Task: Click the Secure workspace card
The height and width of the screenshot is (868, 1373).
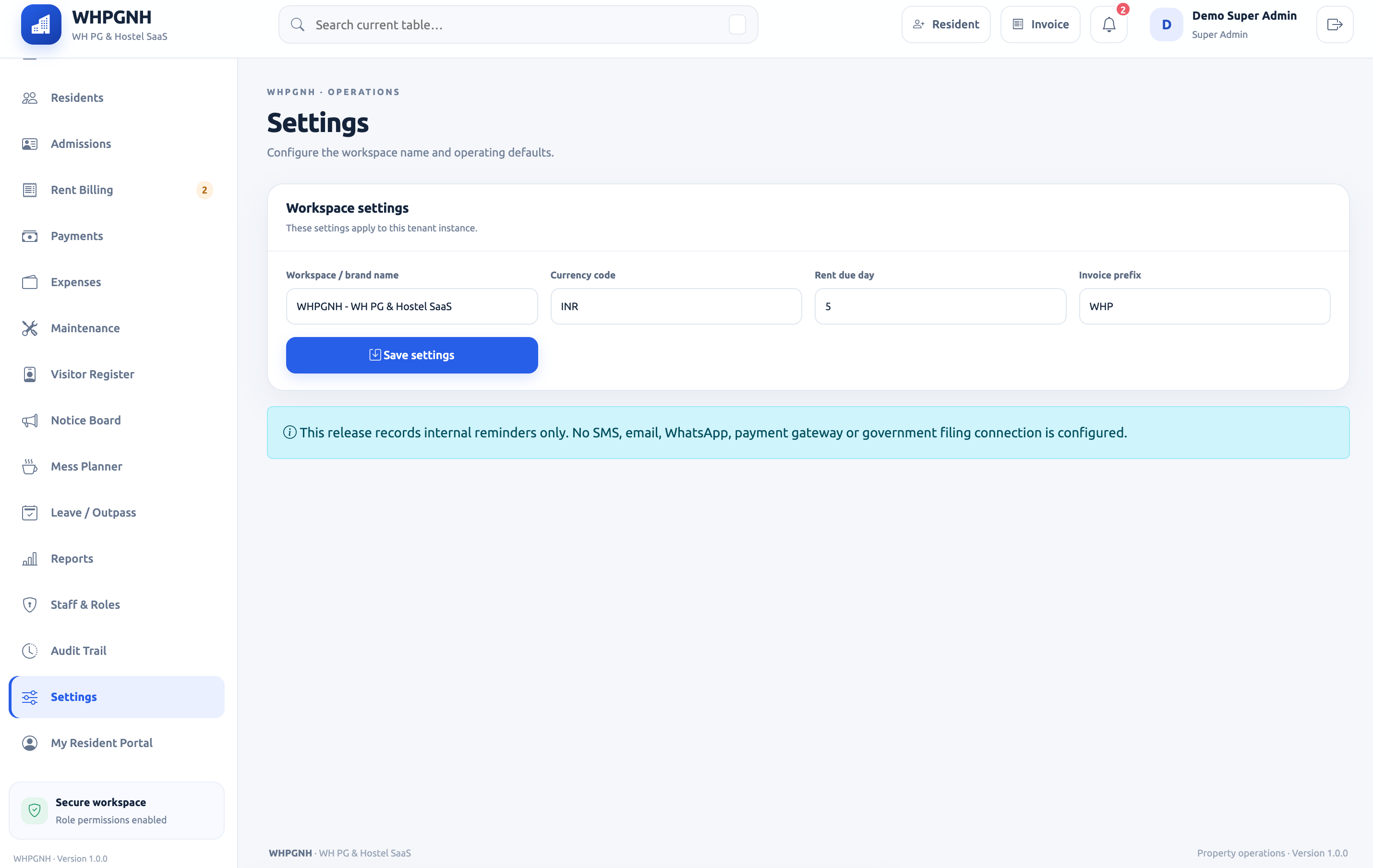Action: (x=117, y=810)
